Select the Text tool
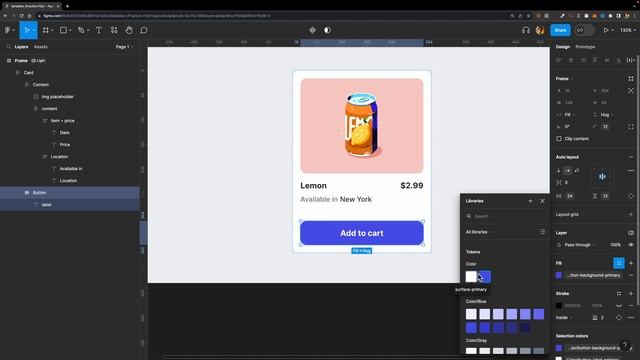Viewport: 640px width, 360px height. pos(99,30)
